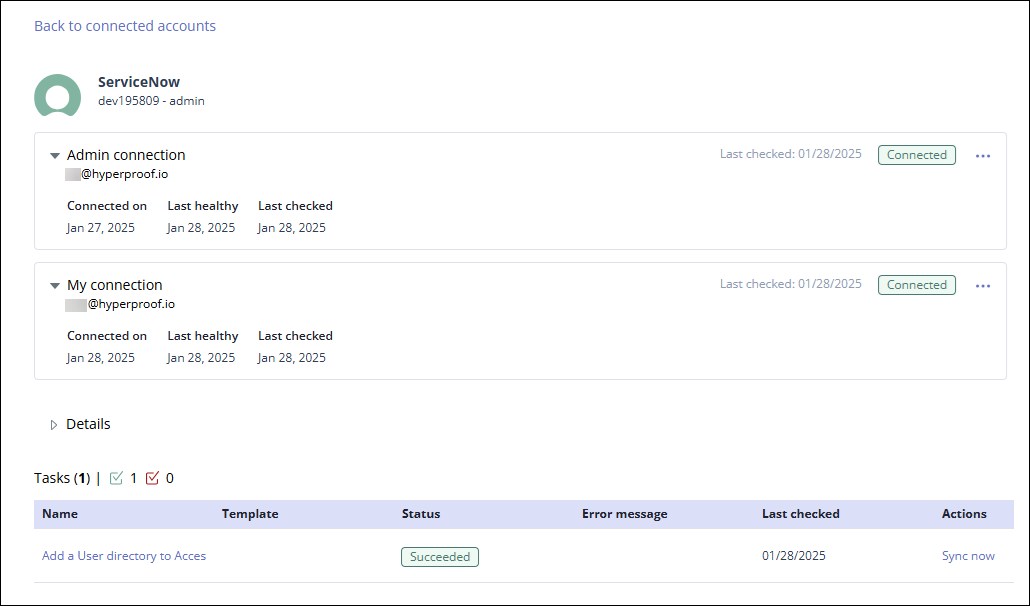Click Last healthy label in My connection

pos(203,335)
